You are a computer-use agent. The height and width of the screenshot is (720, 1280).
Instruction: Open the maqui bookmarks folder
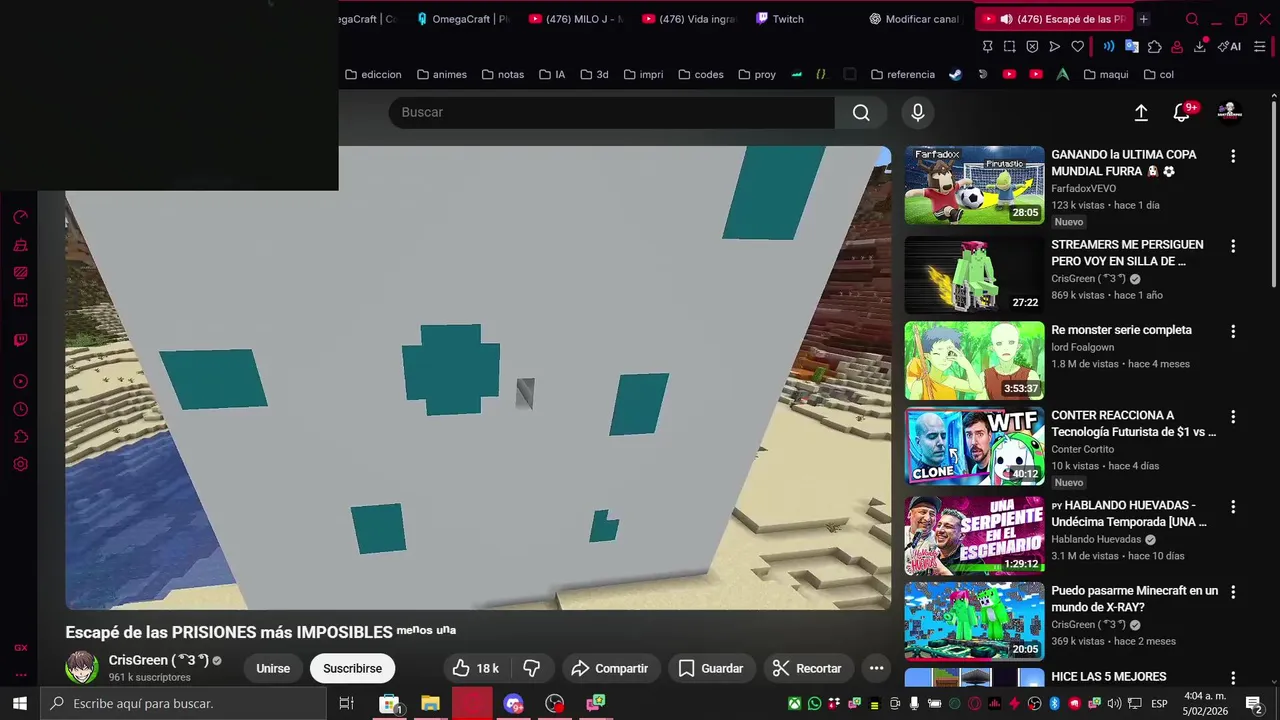1105,74
